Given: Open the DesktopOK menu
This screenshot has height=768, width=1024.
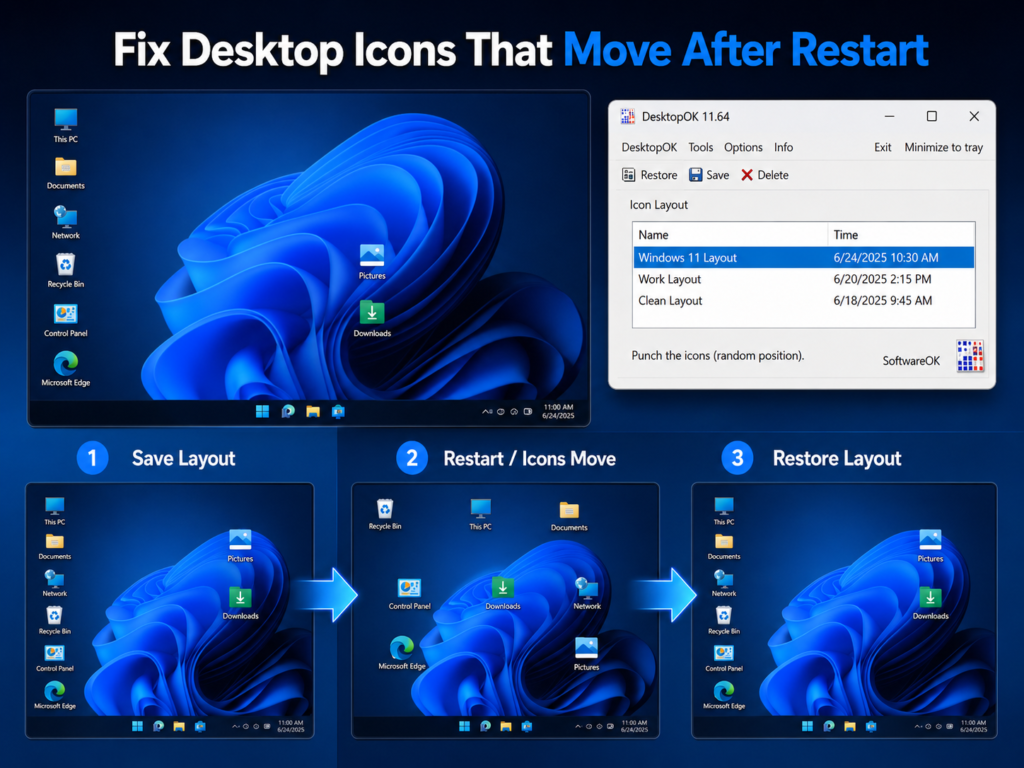Looking at the screenshot, I should point(649,148).
